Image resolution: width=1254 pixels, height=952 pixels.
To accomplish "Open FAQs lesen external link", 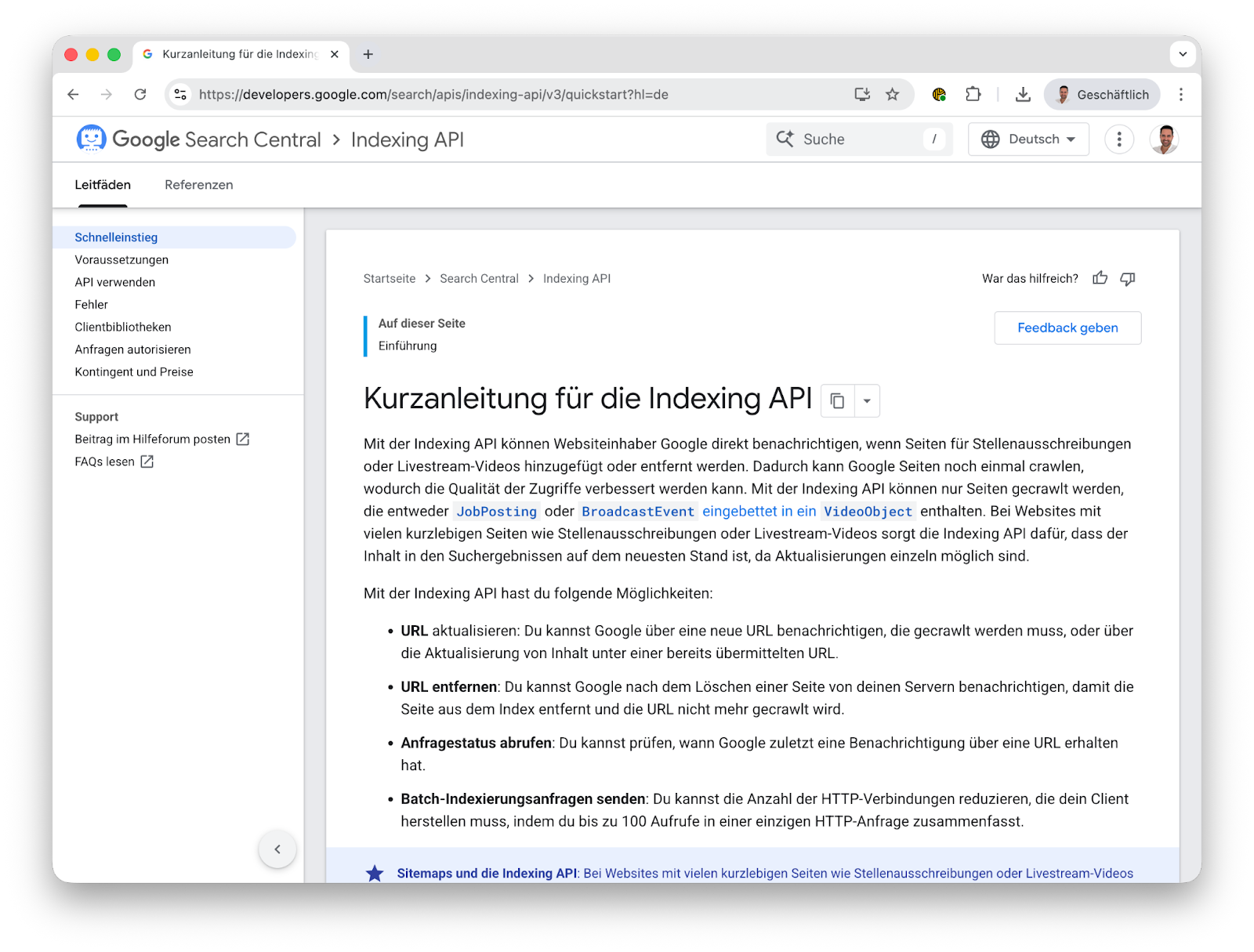I will [x=114, y=462].
